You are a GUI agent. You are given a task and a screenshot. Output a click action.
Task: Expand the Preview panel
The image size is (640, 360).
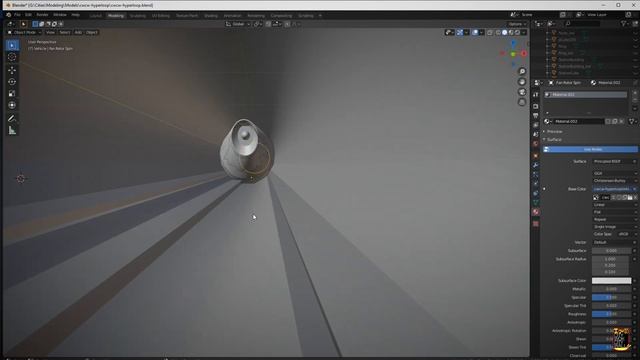(x=553, y=131)
